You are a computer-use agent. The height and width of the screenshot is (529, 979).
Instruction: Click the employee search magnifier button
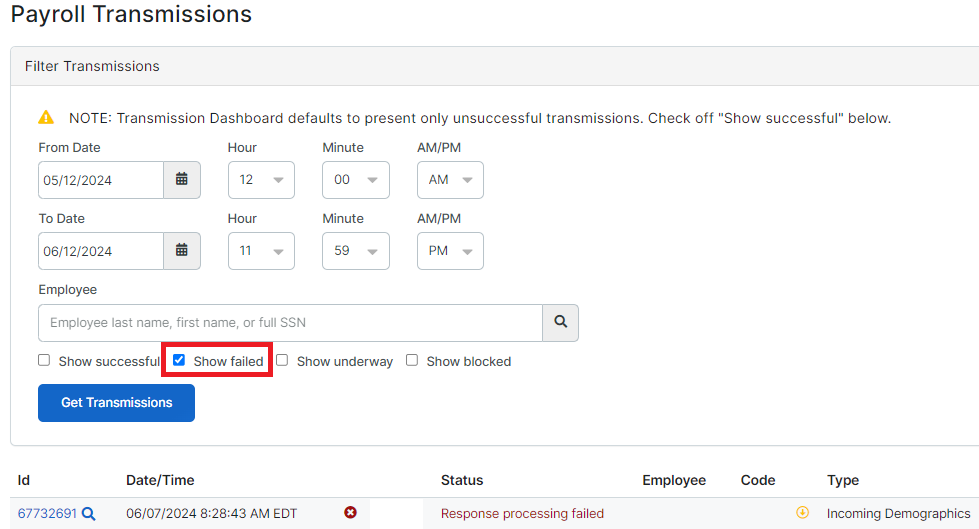point(561,323)
